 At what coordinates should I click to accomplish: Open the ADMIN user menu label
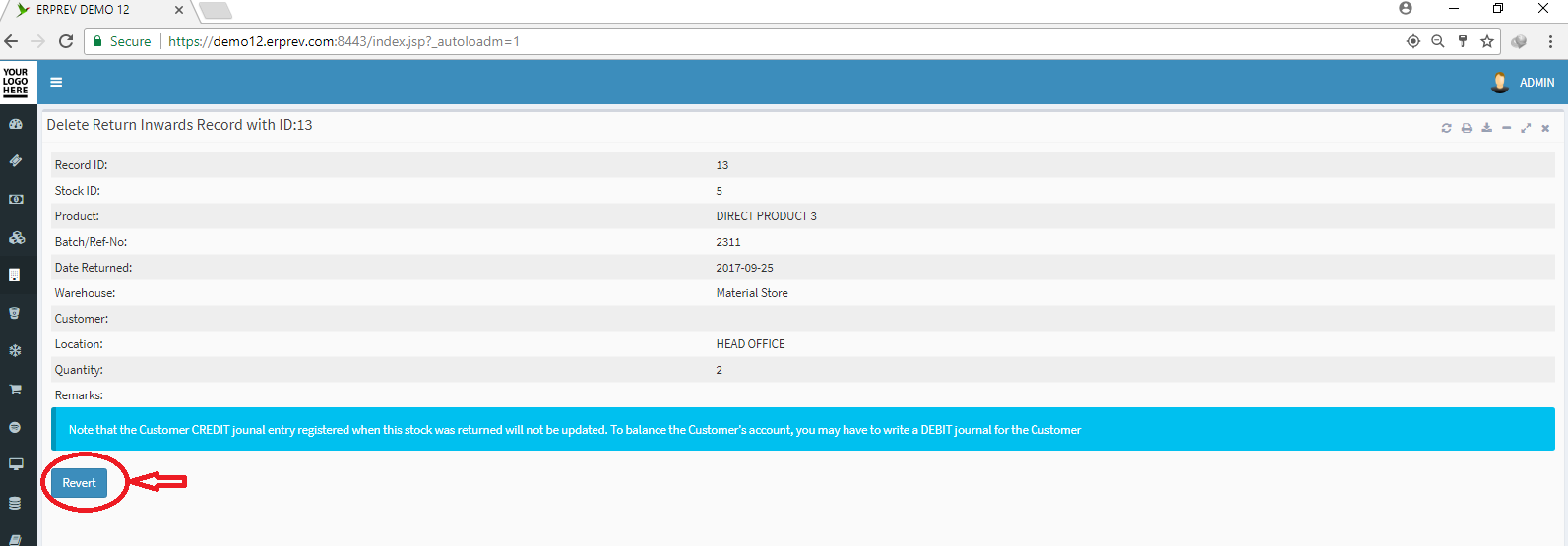click(x=1537, y=83)
